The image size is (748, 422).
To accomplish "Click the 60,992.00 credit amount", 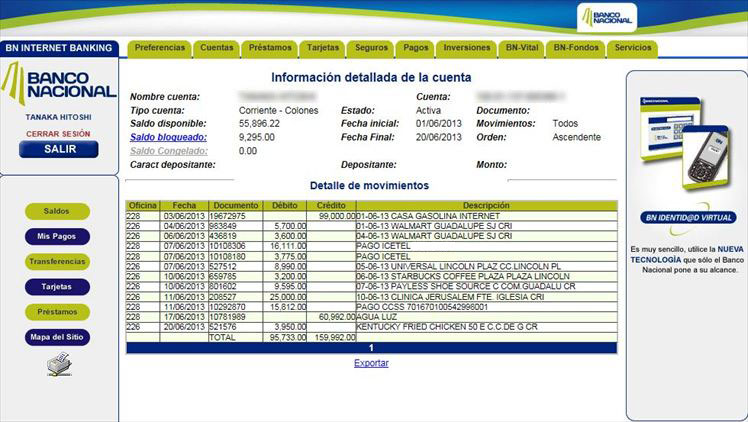I will [x=337, y=317].
